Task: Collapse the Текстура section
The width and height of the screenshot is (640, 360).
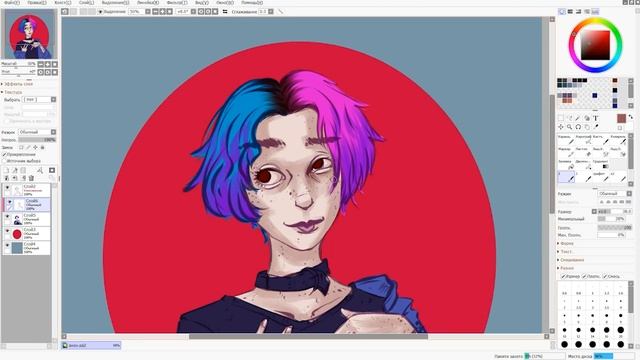Action: click(12, 92)
